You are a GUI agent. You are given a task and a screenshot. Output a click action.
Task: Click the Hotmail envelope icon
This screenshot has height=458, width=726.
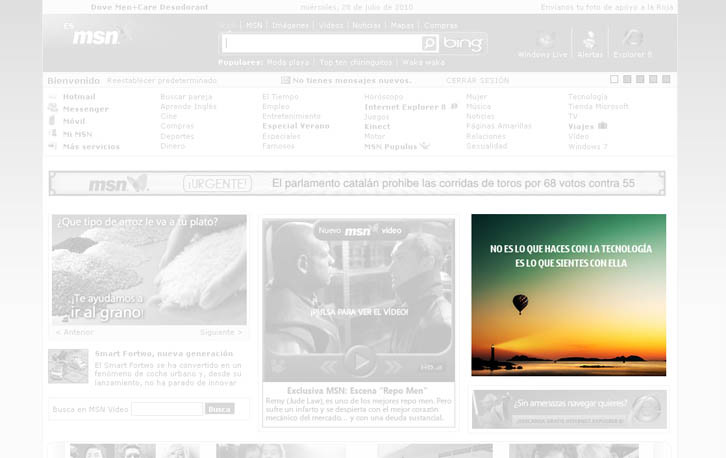(52, 97)
